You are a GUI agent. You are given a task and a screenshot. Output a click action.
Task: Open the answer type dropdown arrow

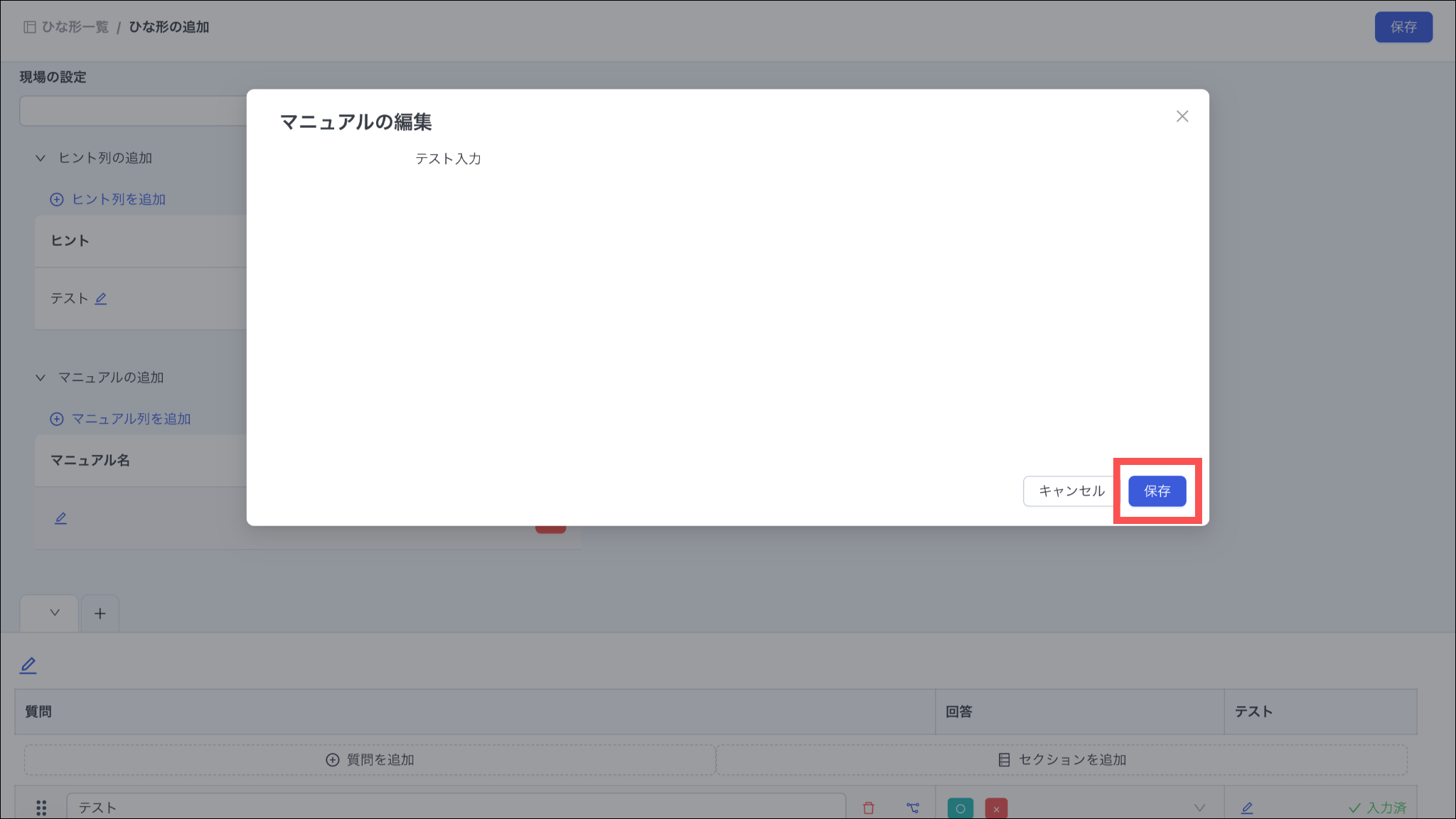1199,808
